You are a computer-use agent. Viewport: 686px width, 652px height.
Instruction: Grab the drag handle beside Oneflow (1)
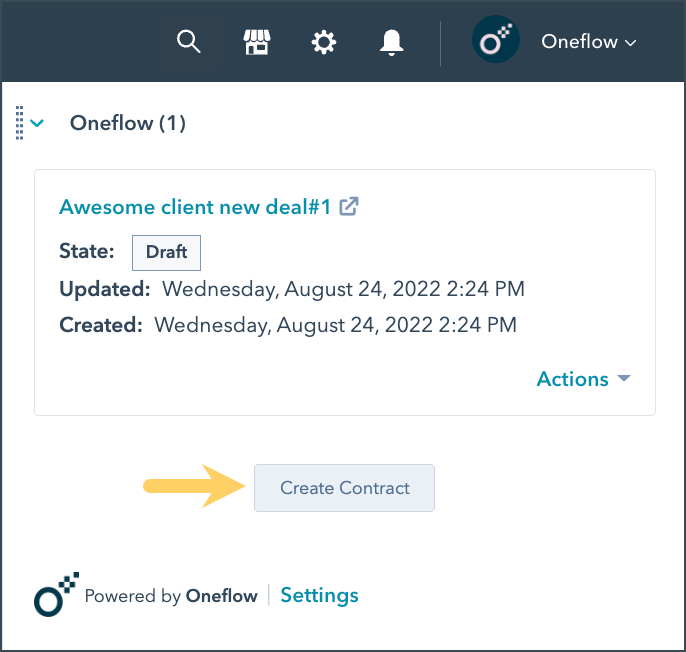[19, 123]
